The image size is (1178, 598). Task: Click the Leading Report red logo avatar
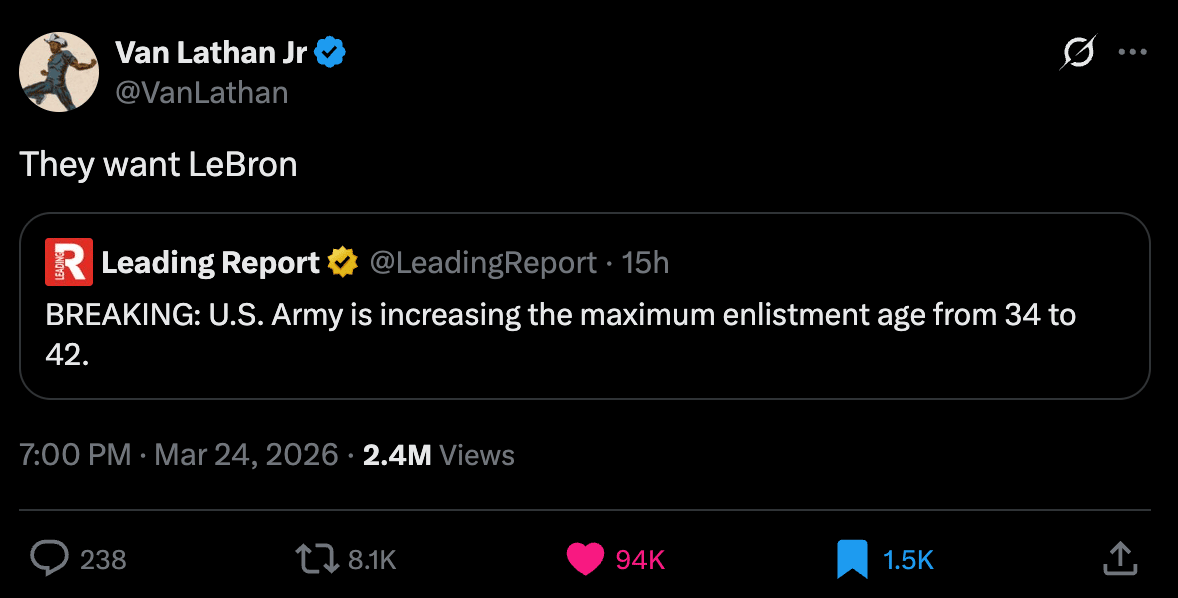[69, 263]
